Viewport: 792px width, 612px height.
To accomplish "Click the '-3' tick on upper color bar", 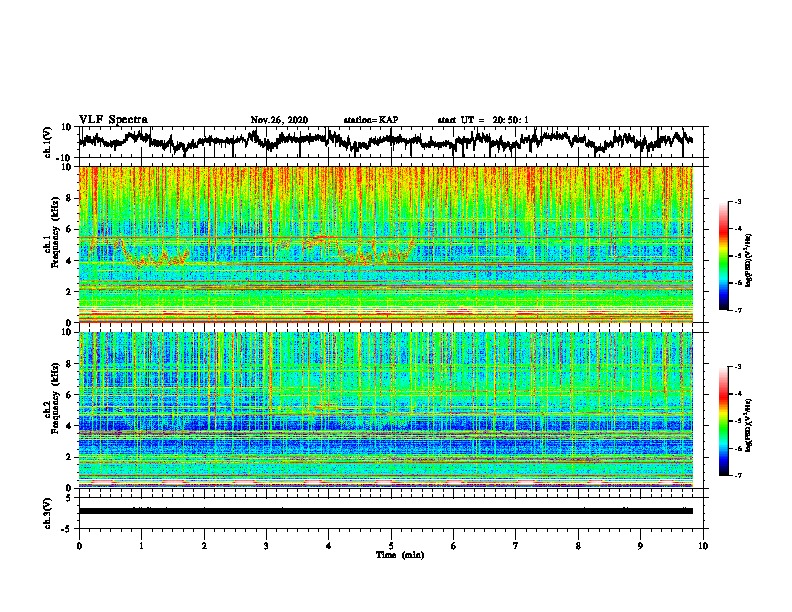I will pyautogui.click(x=737, y=201).
